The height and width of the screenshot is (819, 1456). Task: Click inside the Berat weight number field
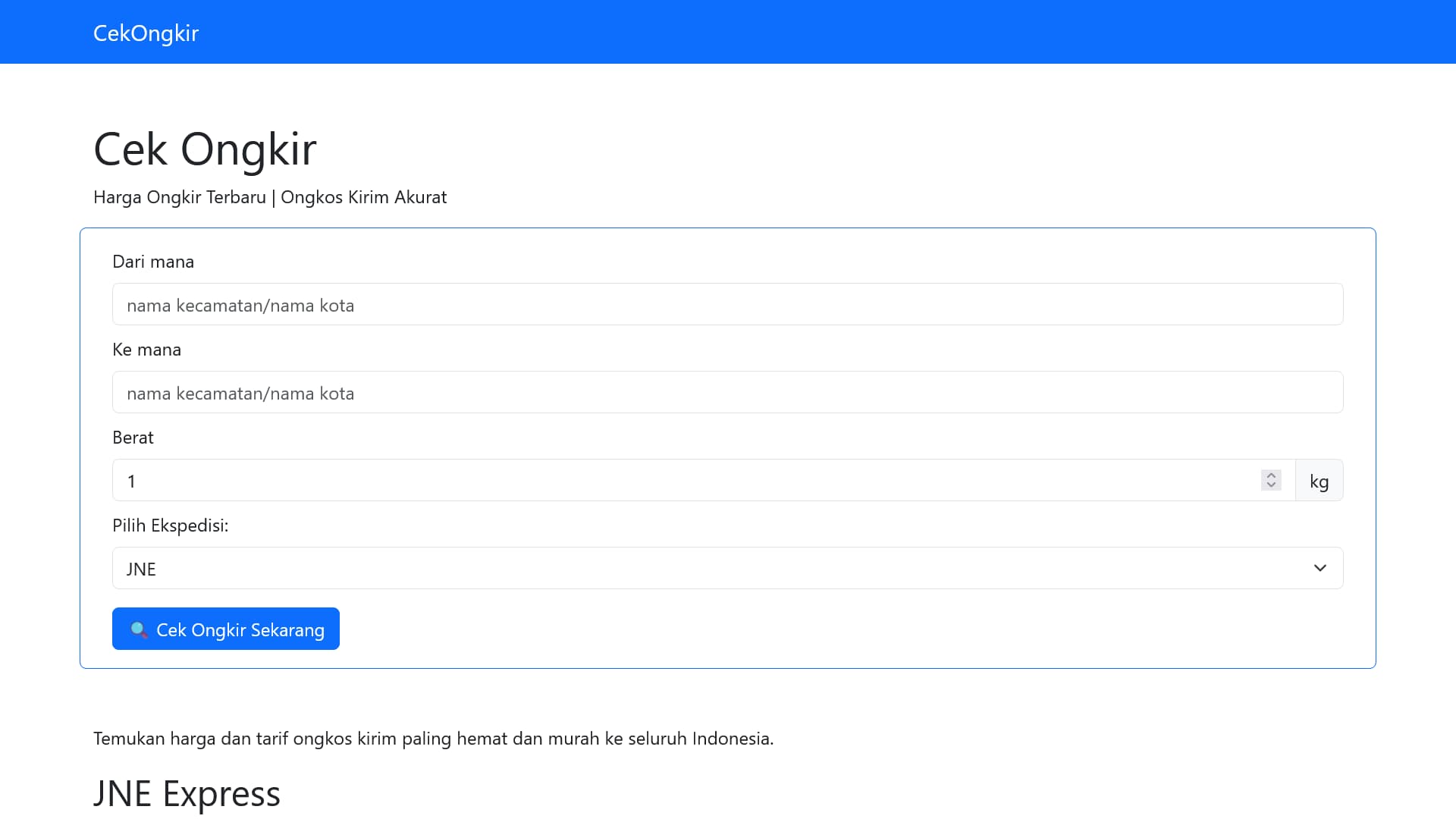[x=682, y=480]
